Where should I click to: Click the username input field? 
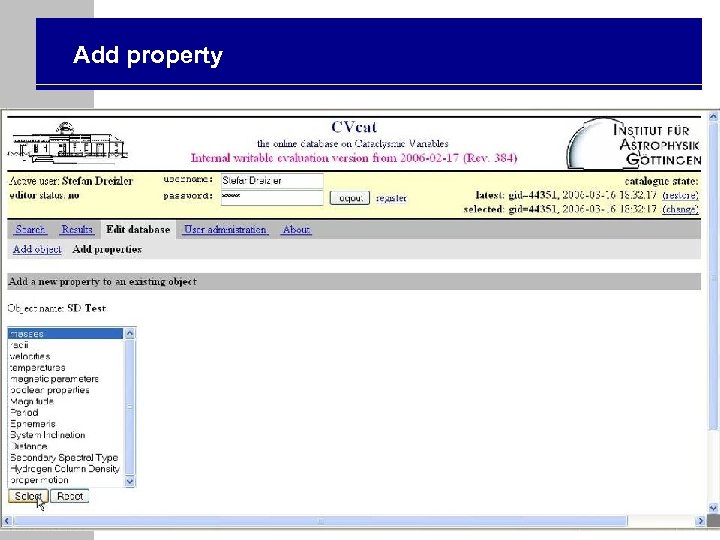(x=272, y=180)
